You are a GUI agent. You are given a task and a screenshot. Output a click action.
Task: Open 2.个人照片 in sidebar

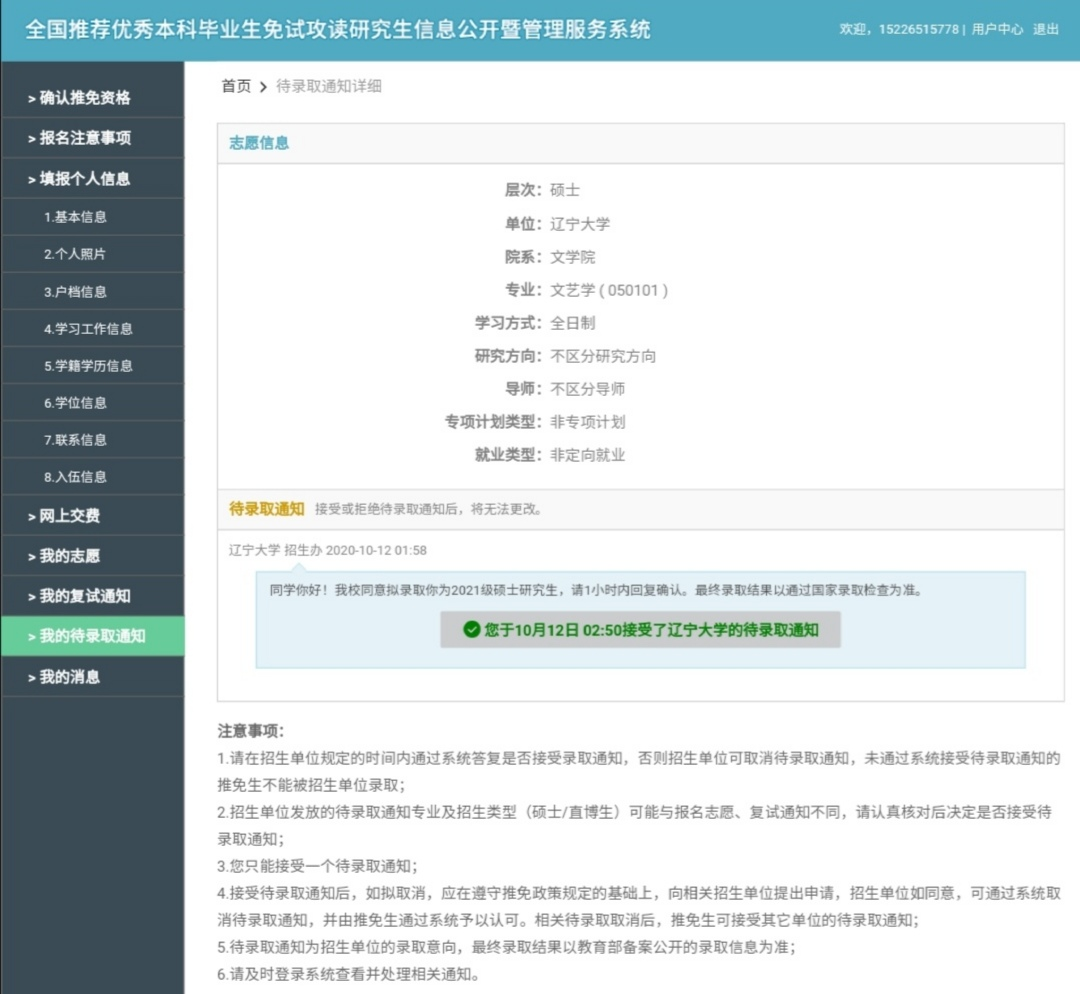pyautogui.click(x=75, y=254)
